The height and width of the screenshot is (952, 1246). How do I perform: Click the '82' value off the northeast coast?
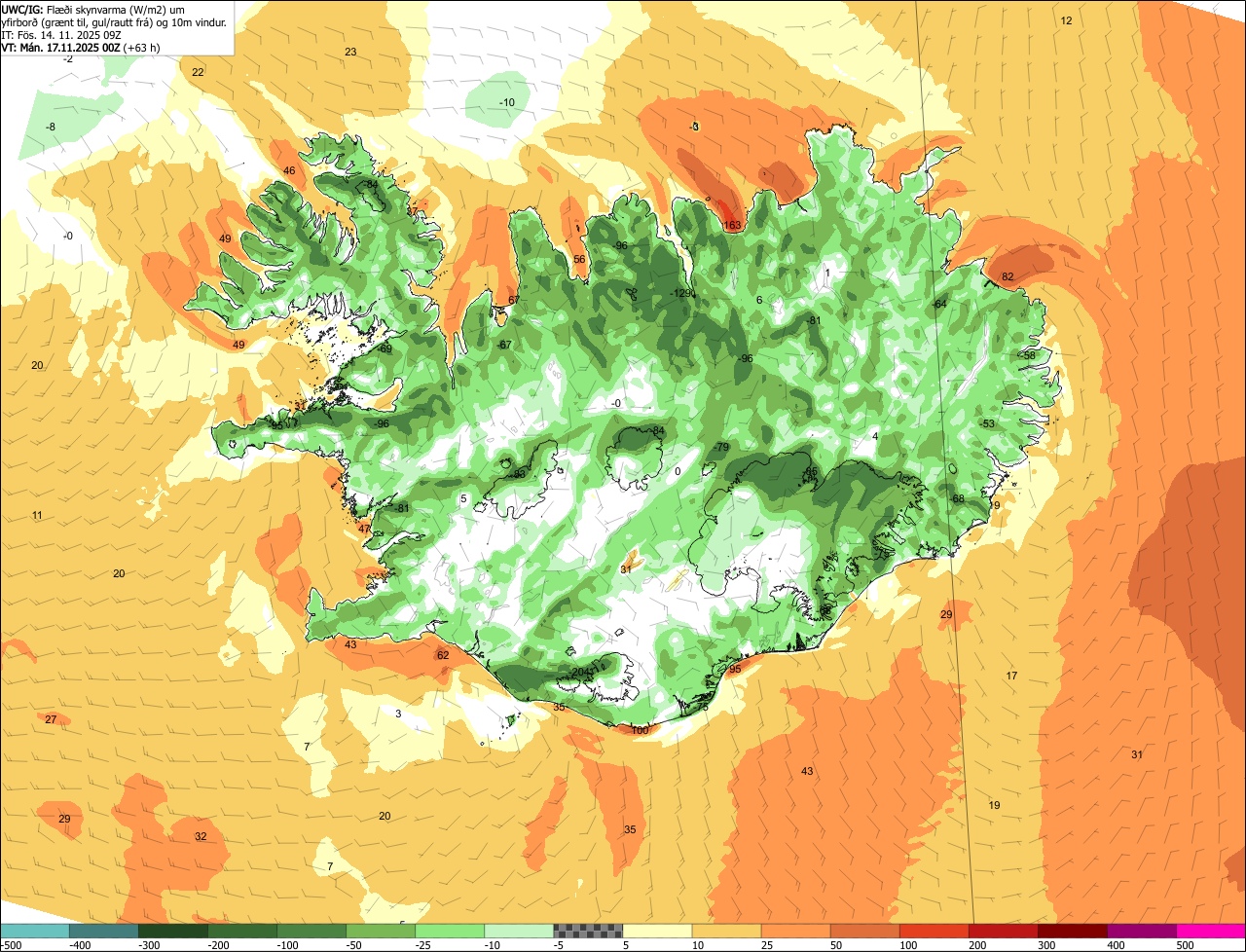pos(1008,276)
